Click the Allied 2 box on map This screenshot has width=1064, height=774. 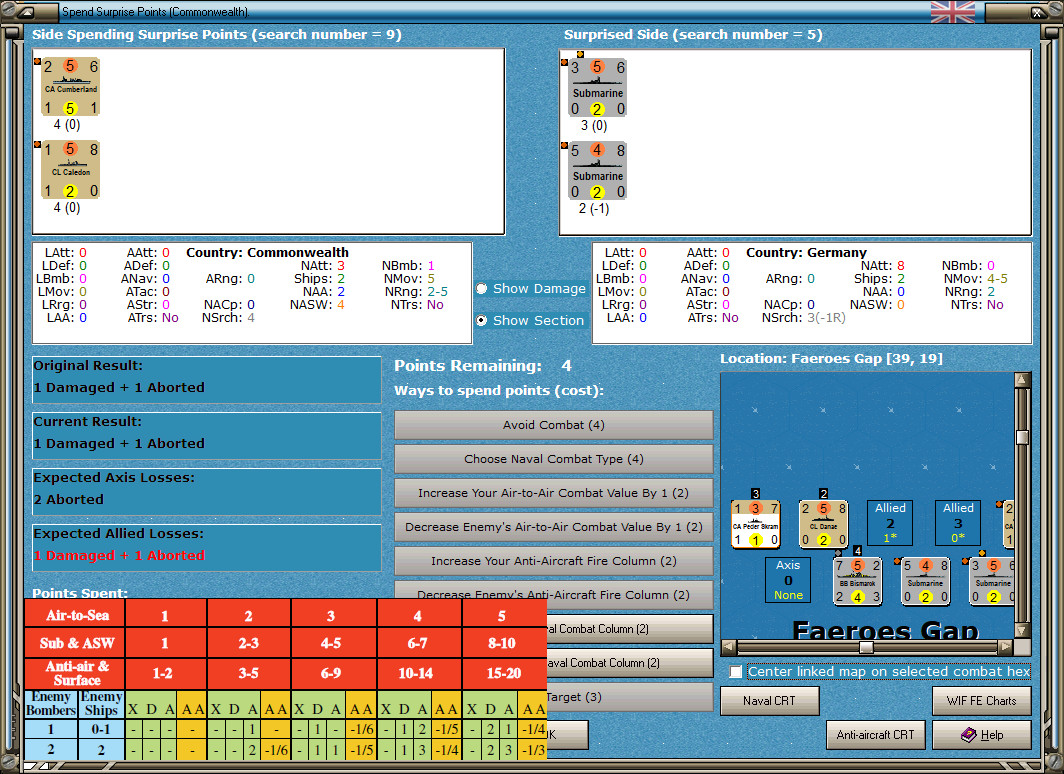(x=890, y=523)
